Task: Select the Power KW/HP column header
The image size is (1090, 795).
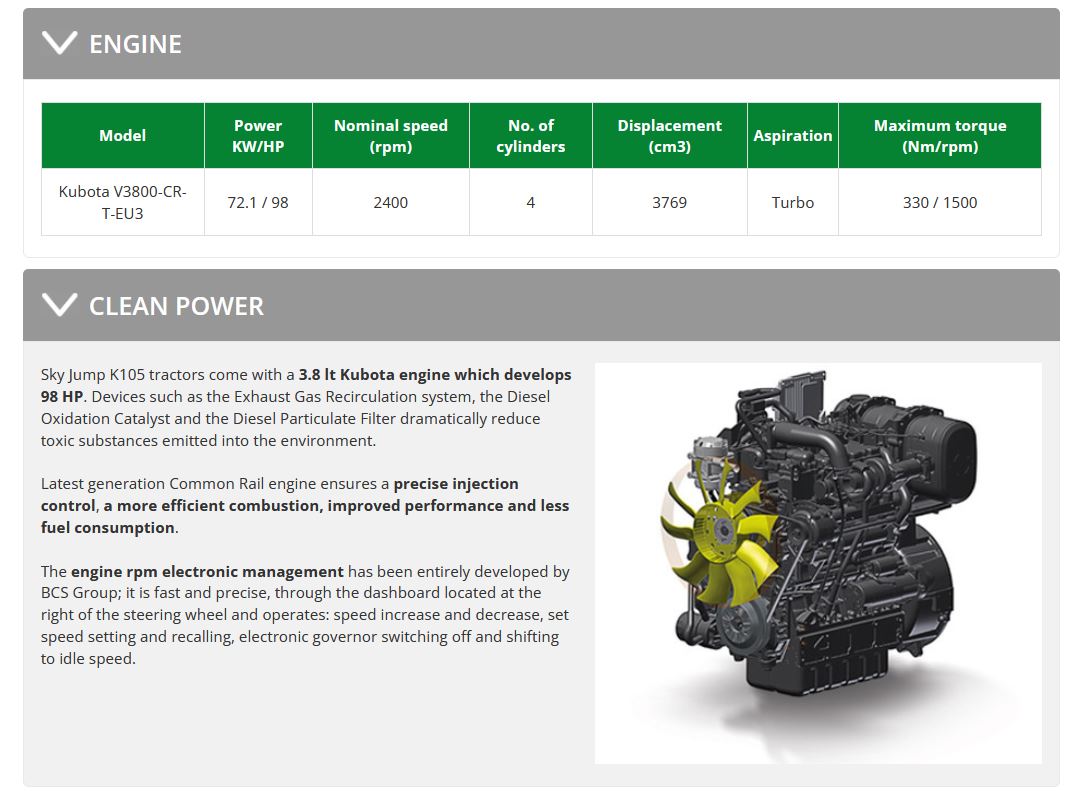Action: point(258,136)
